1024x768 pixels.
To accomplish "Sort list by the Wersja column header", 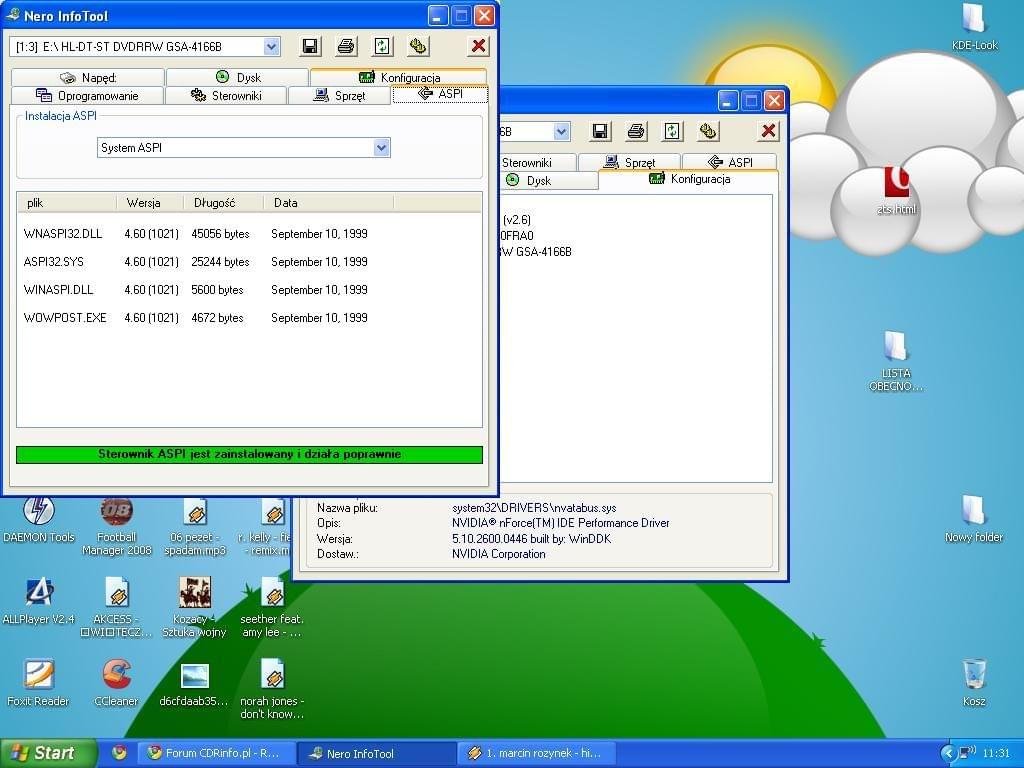I will pos(150,203).
